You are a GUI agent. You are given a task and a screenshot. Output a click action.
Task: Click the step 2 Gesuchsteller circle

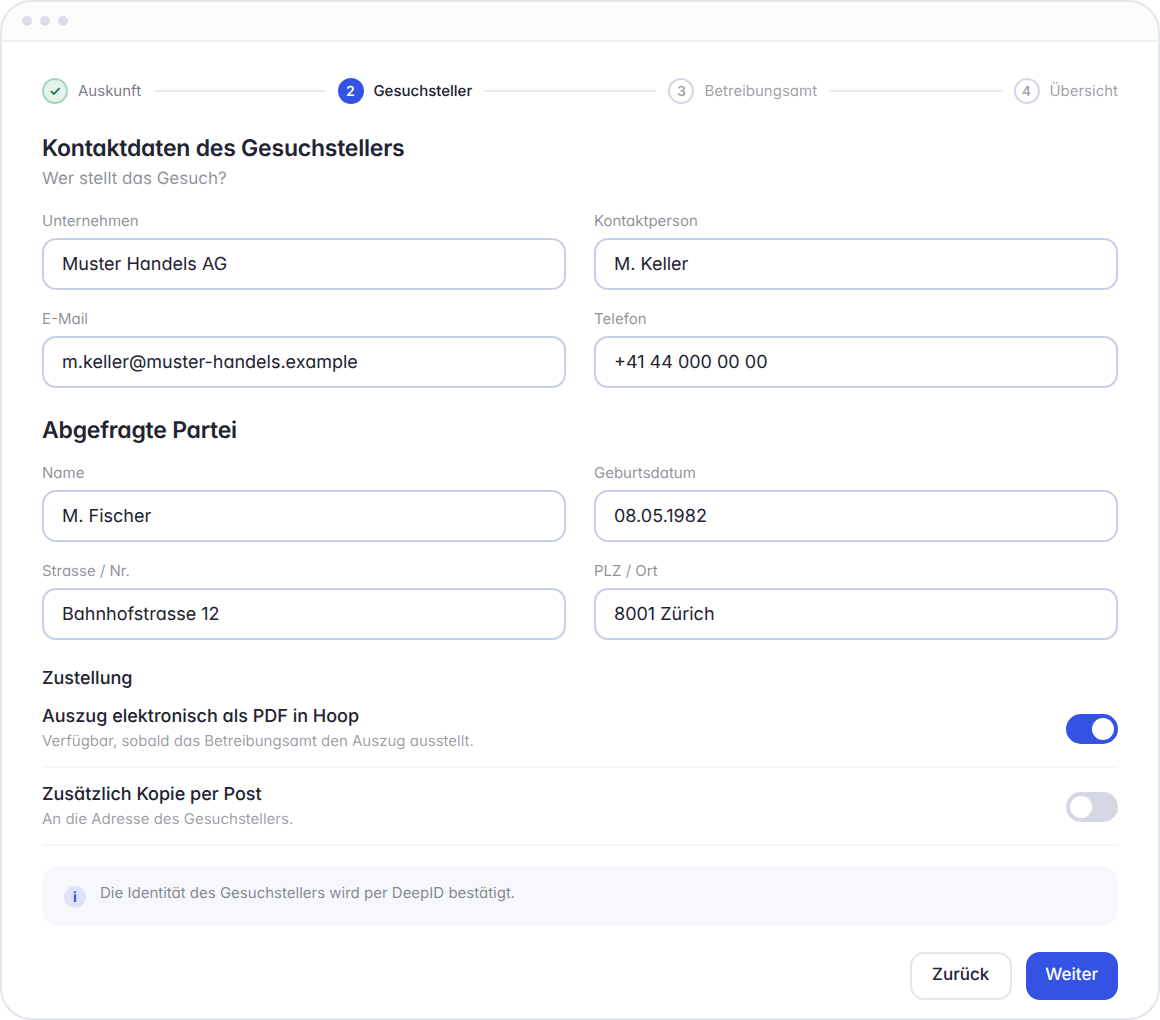[351, 91]
